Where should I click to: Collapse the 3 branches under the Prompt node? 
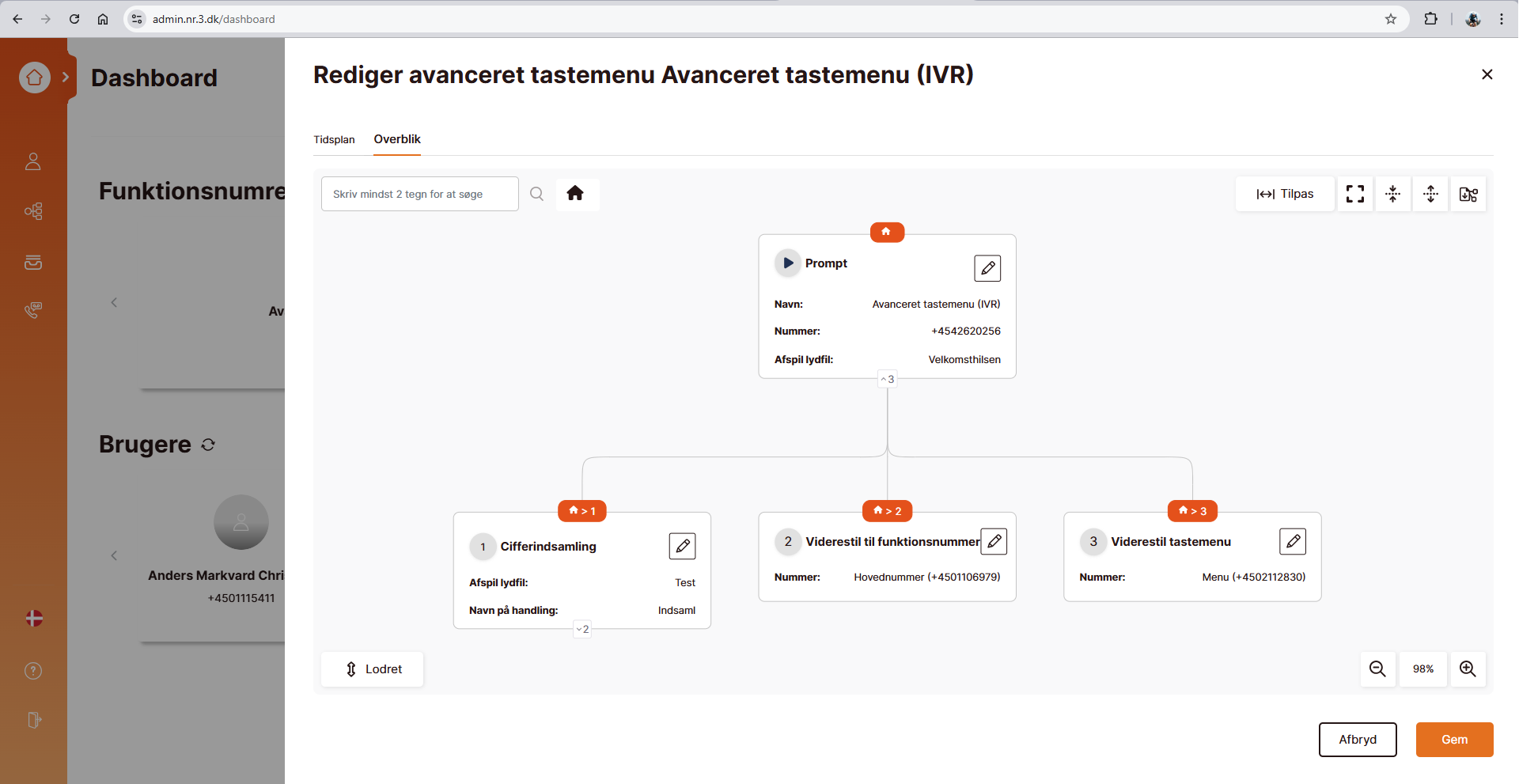pos(887,378)
